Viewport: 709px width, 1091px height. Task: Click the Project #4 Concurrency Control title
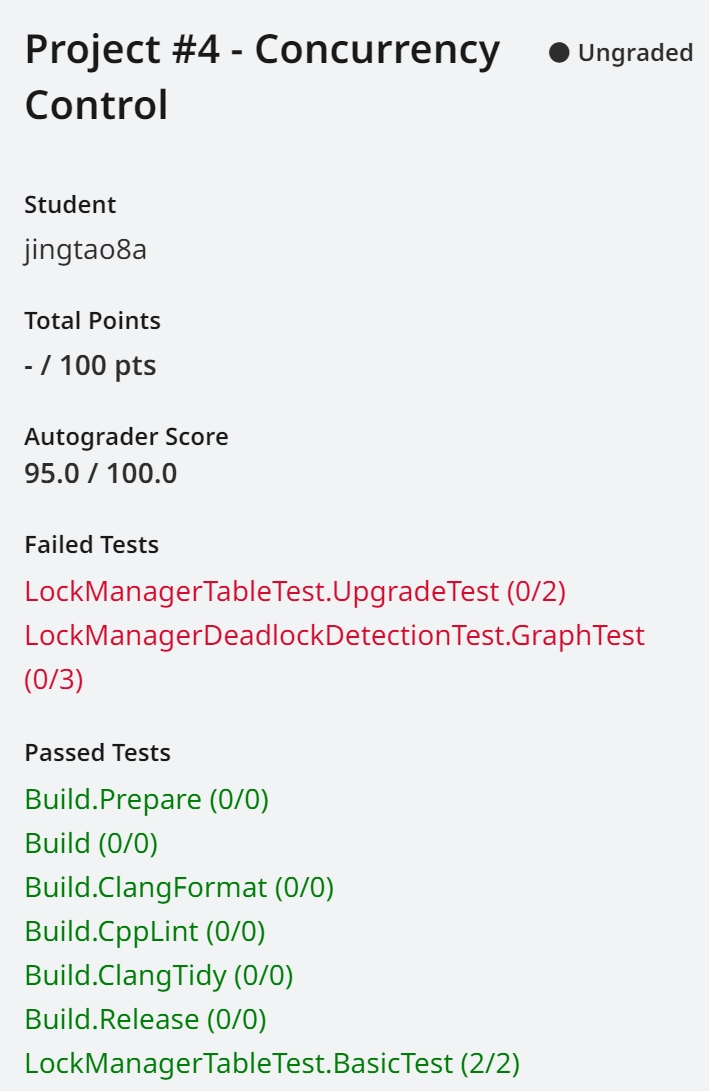[x=262, y=77]
